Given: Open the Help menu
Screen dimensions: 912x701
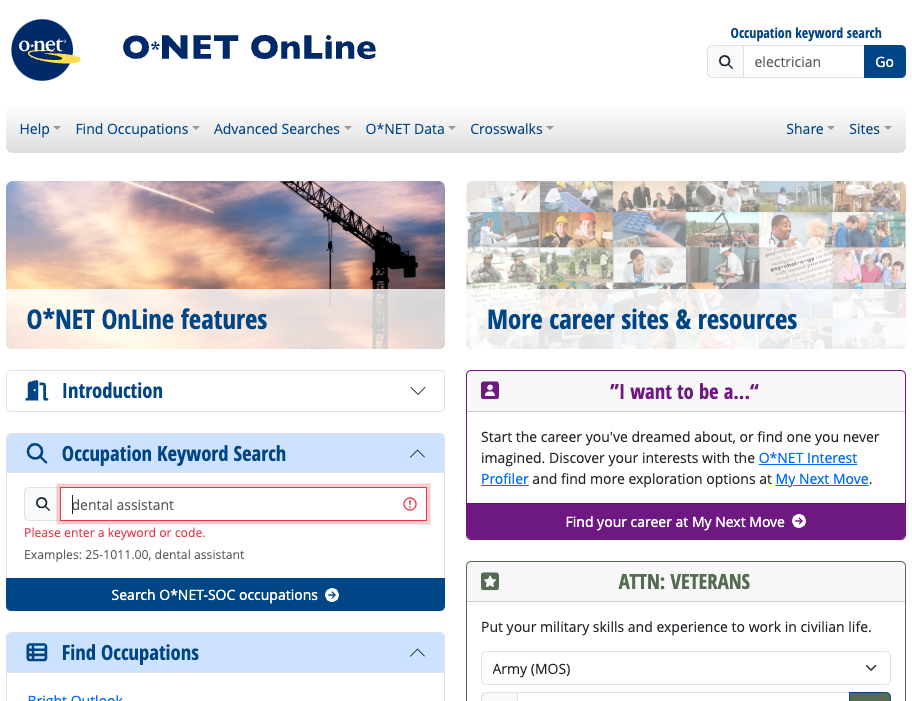Looking at the screenshot, I should pos(40,129).
